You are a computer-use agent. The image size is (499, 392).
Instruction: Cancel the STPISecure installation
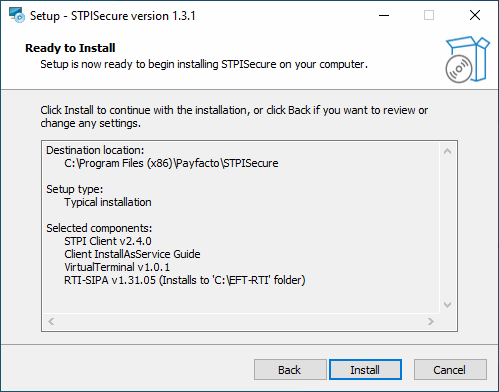pos(450,370)
